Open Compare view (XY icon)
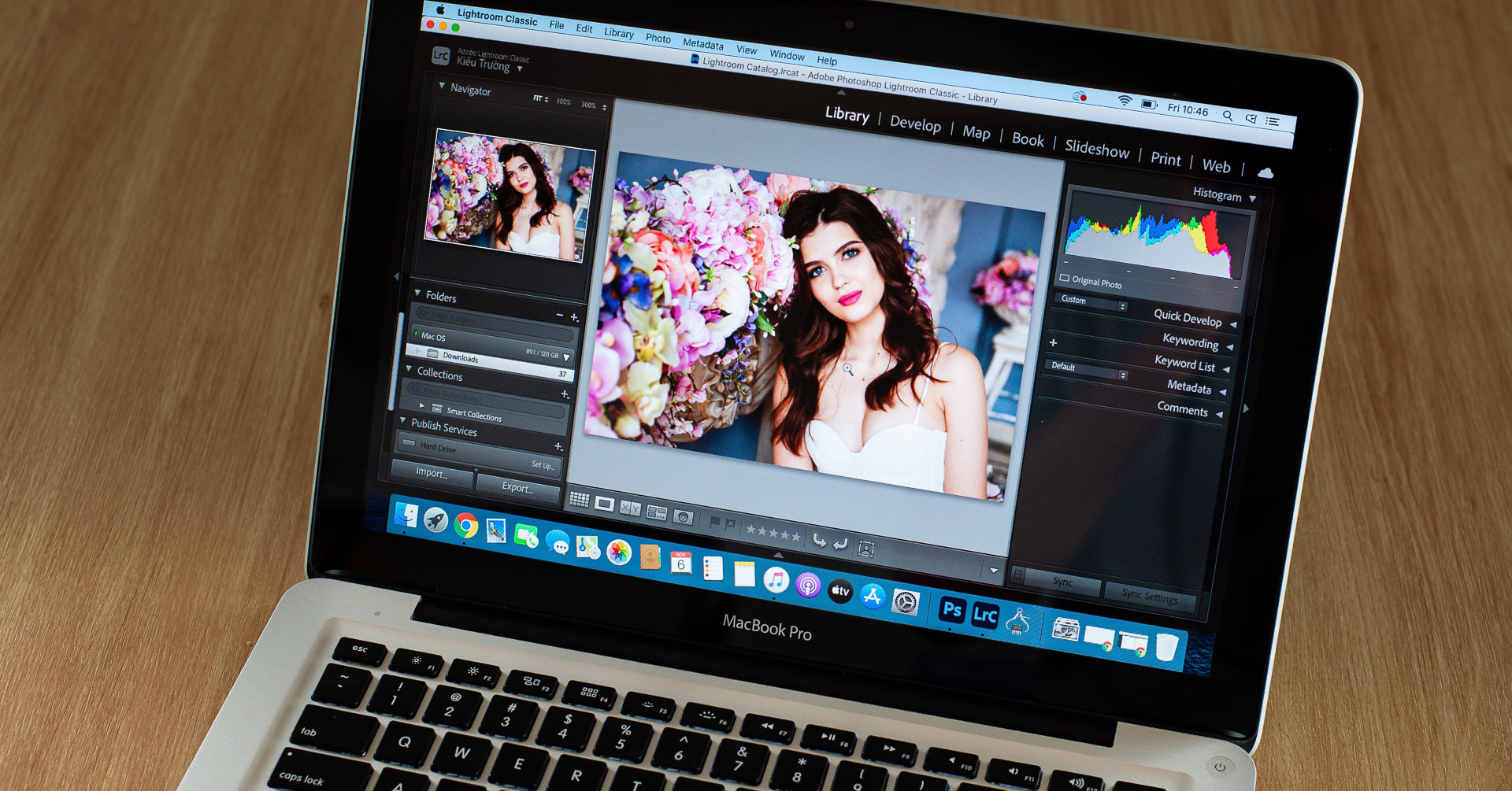Viewport: 1512px width, 791px height. (x=630, y=509)
